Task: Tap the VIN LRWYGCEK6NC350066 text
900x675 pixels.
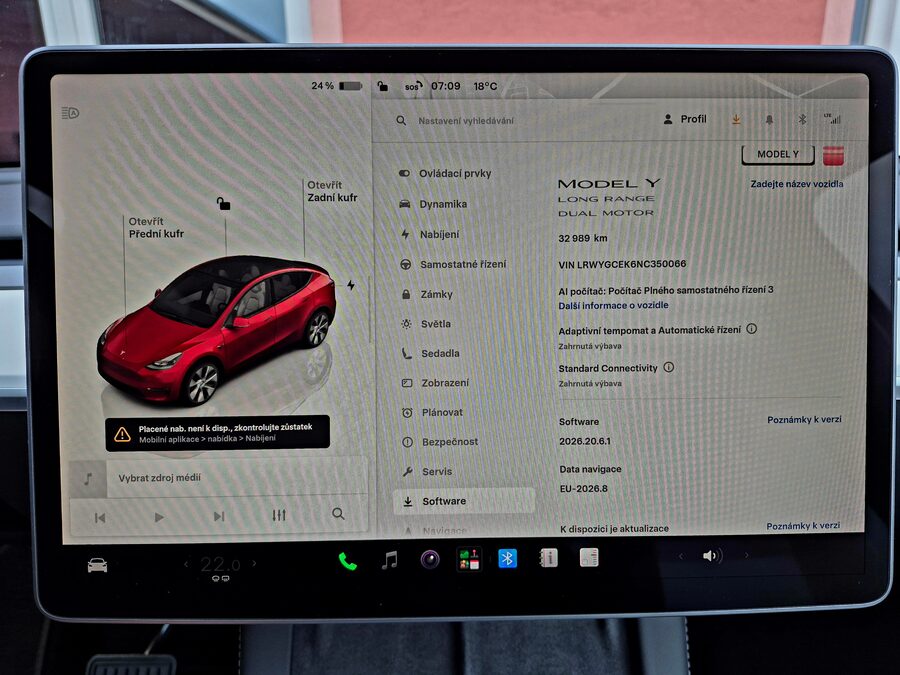Action: tap(622, 264)
